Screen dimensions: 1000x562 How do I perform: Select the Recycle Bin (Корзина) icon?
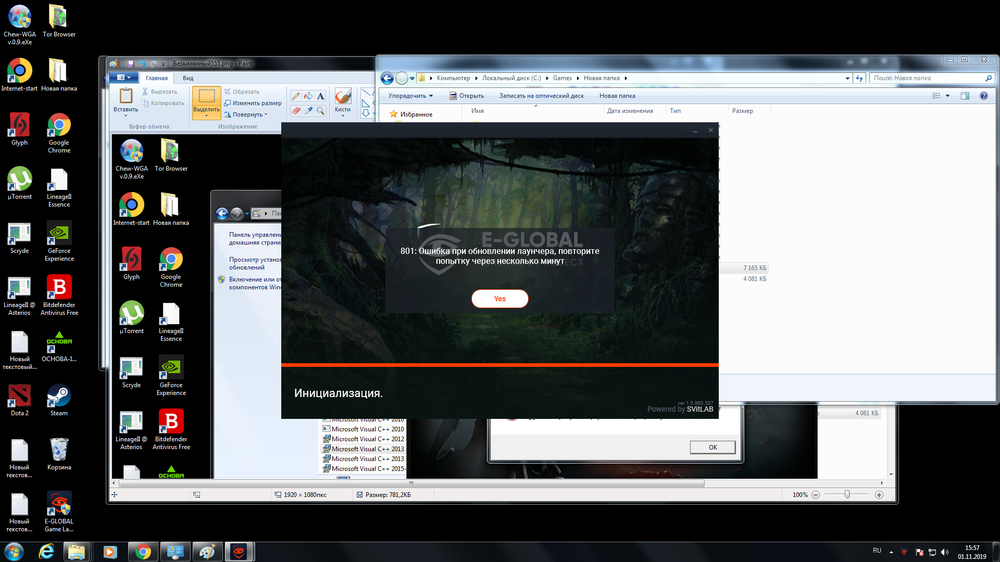click(x=59, y=449)
